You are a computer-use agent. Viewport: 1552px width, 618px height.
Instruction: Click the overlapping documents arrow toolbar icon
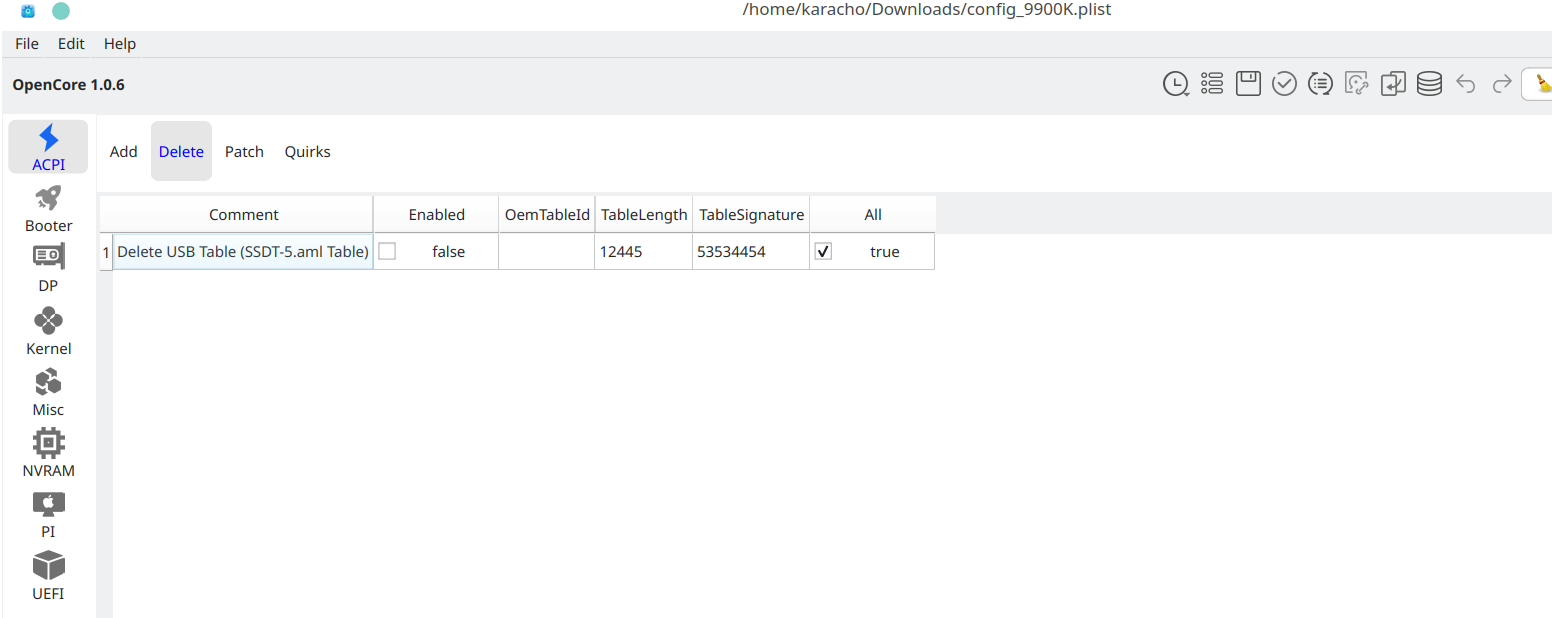click(1393, 84)
